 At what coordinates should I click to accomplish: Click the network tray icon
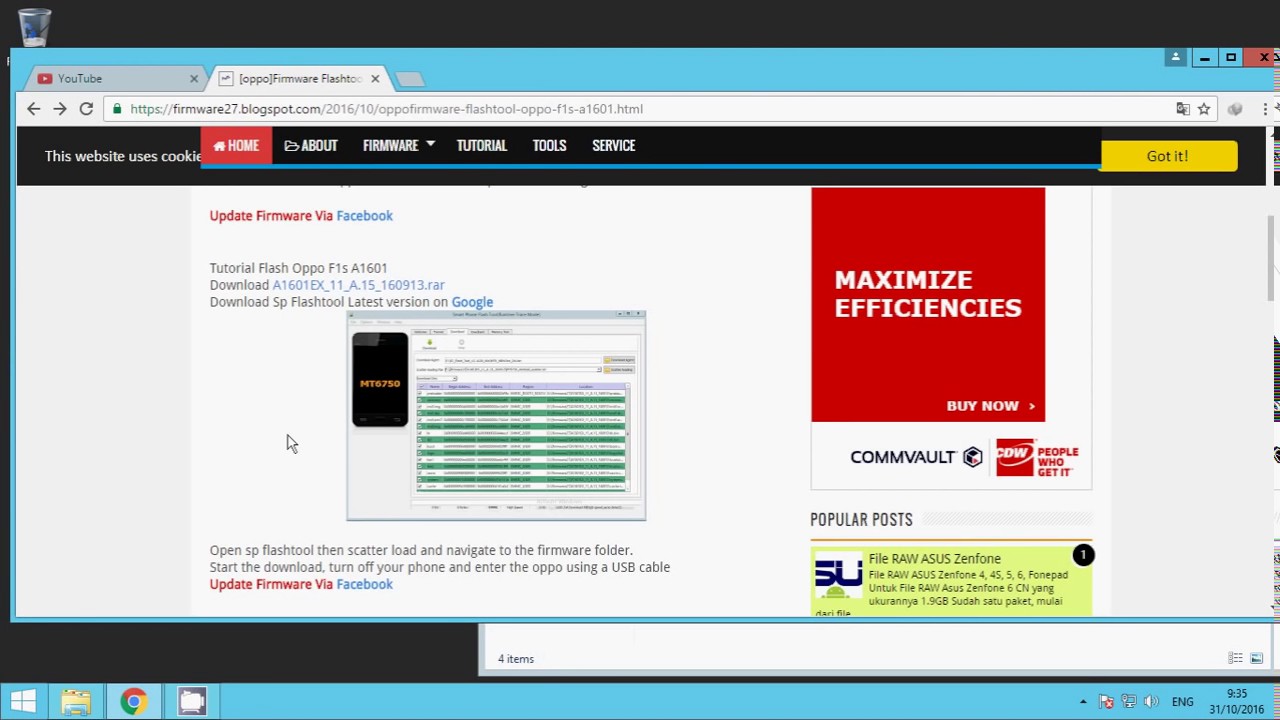[1129, 702]
